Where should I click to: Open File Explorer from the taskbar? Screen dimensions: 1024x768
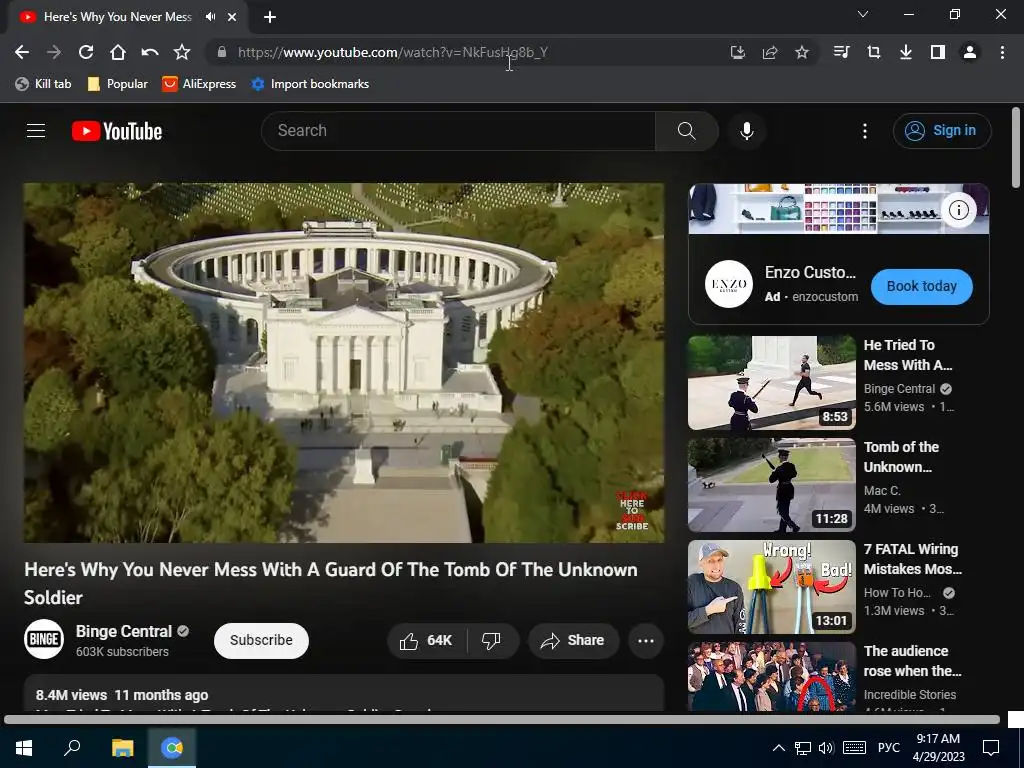(x=122, y=748)
